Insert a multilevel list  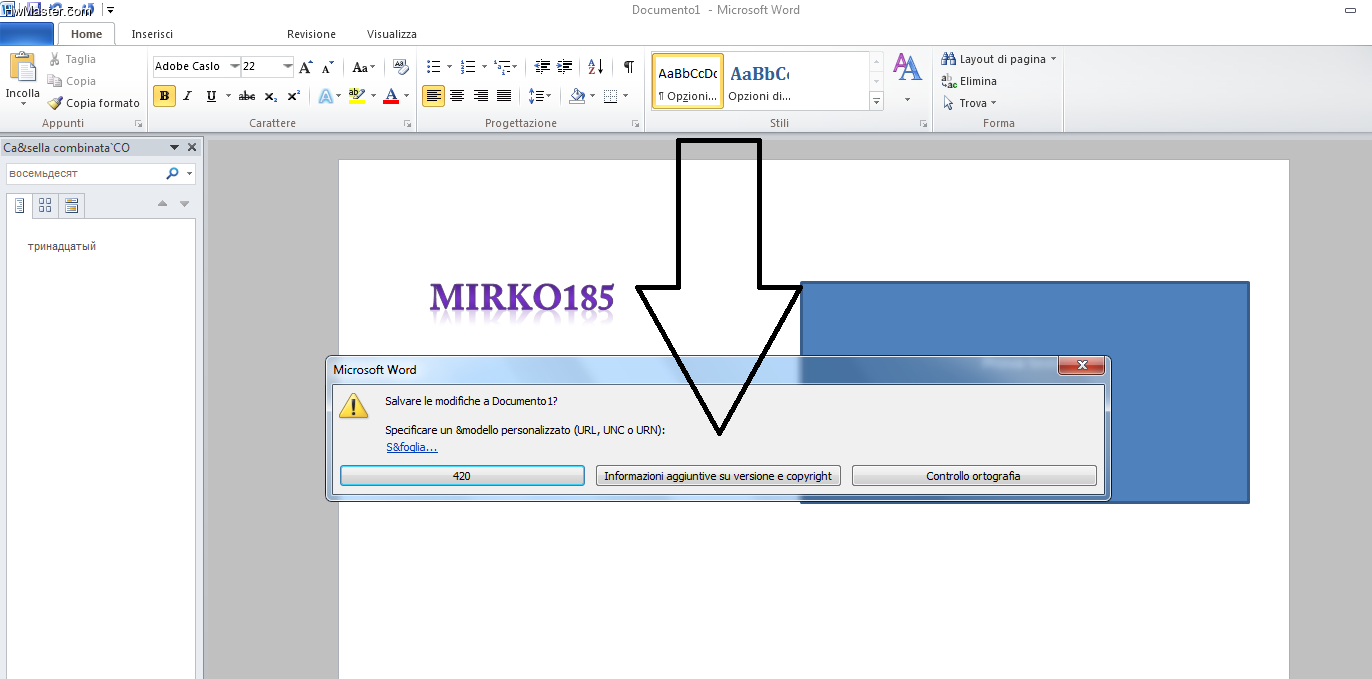[x=503, y=67]
